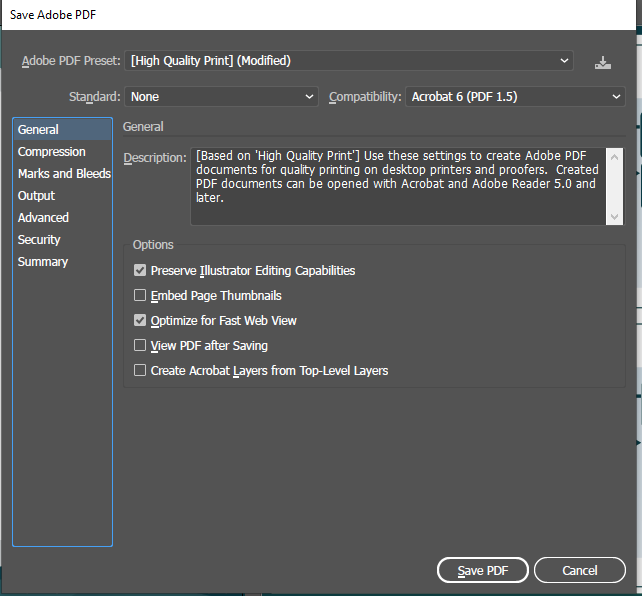Enable Embed Page Thumbnails
Screen dimensions: 642x596
(x=140, y=295)
